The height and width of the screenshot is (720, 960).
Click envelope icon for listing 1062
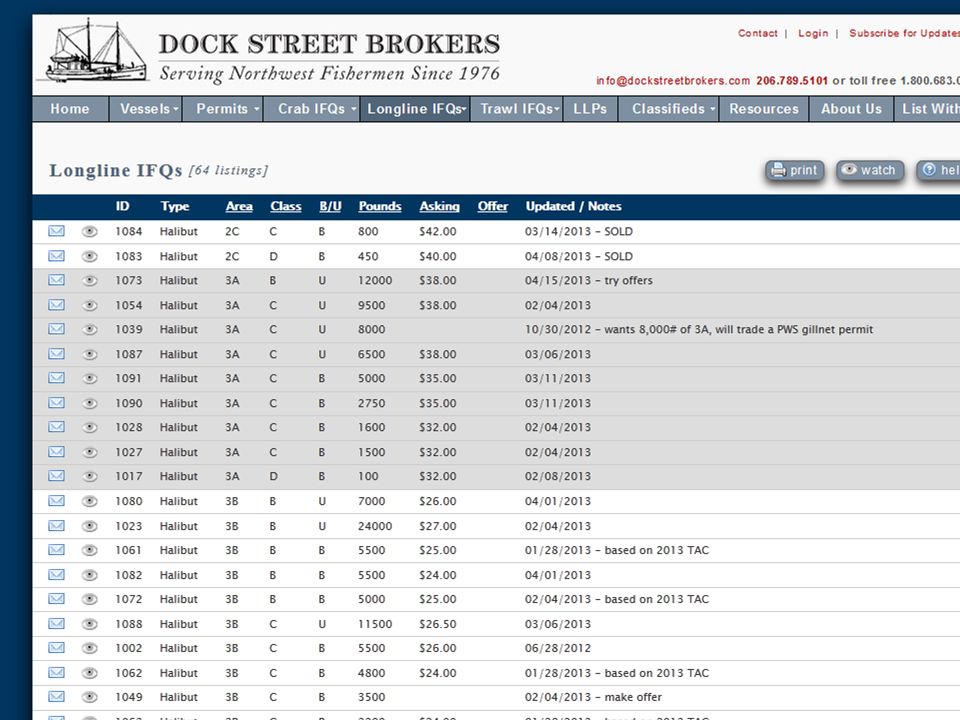pos(56,672)
